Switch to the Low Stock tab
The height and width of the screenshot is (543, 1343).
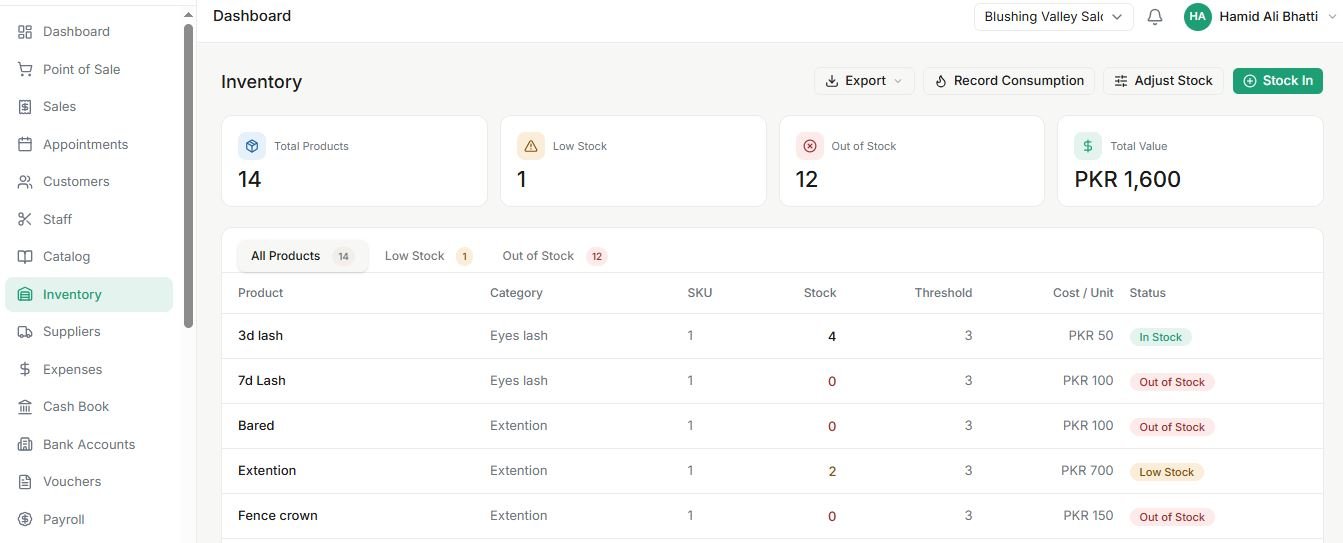[427, 256]
